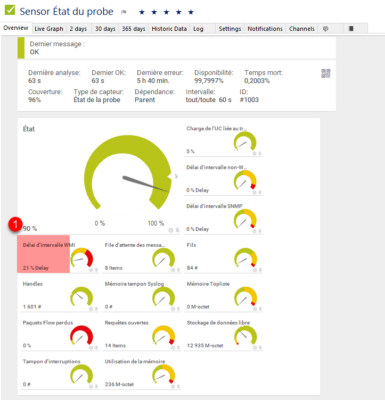The height and width of the screenshot is (400, 385).
Task: Open the QR code icon
Action: click(x=326, y=73)
